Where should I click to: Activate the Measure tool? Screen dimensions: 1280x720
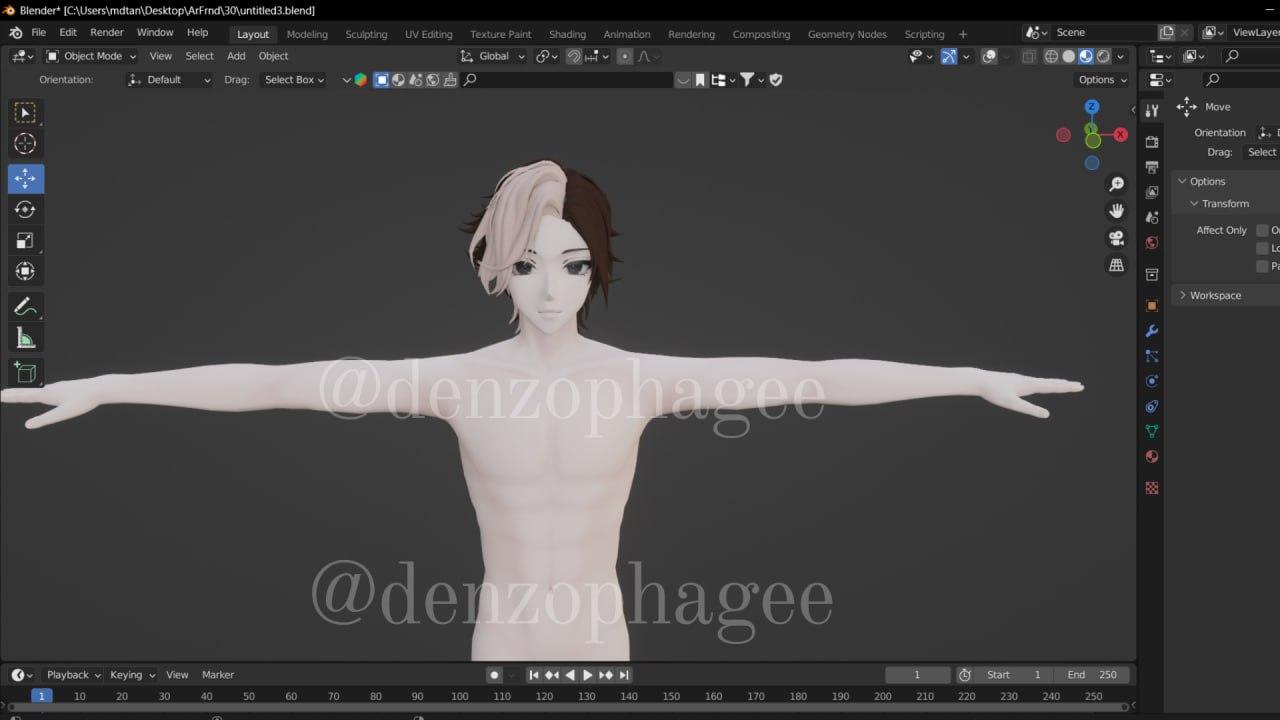pos(25,338)
